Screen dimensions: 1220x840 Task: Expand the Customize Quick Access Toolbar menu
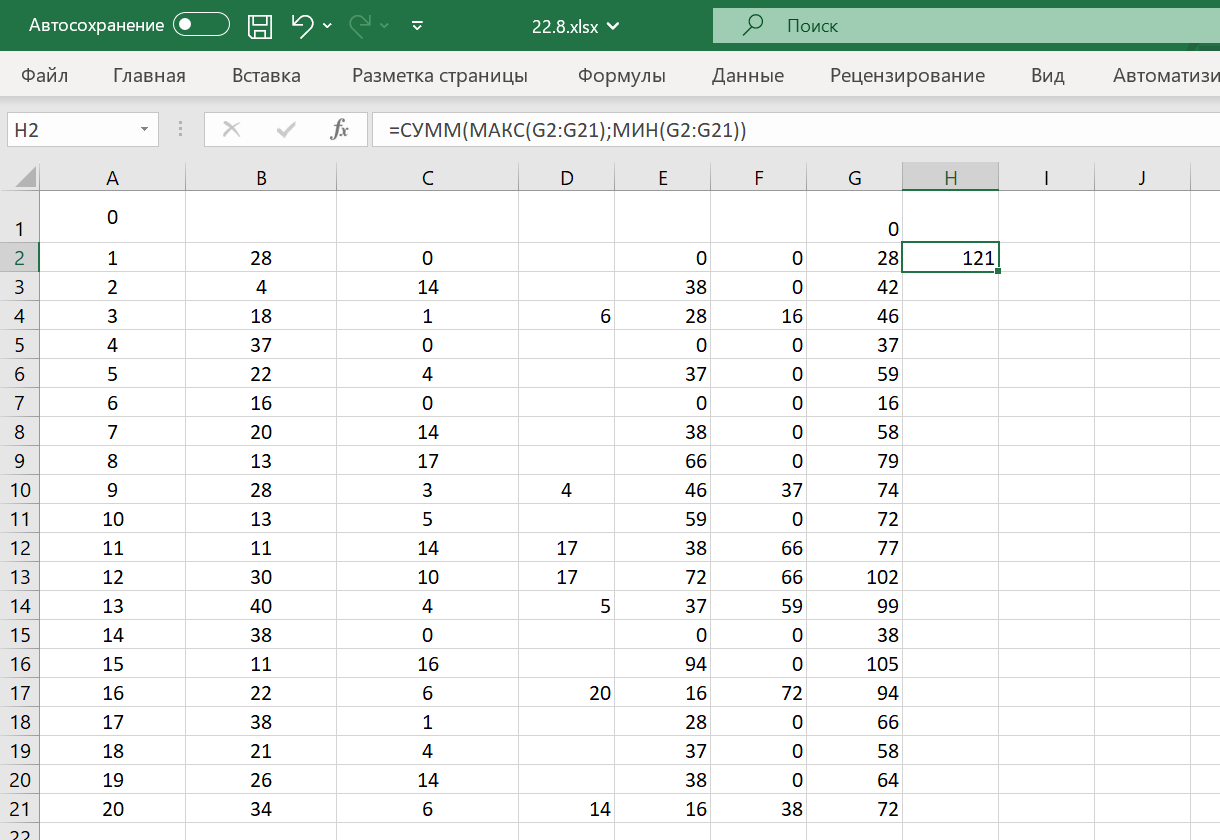[418, 26]
